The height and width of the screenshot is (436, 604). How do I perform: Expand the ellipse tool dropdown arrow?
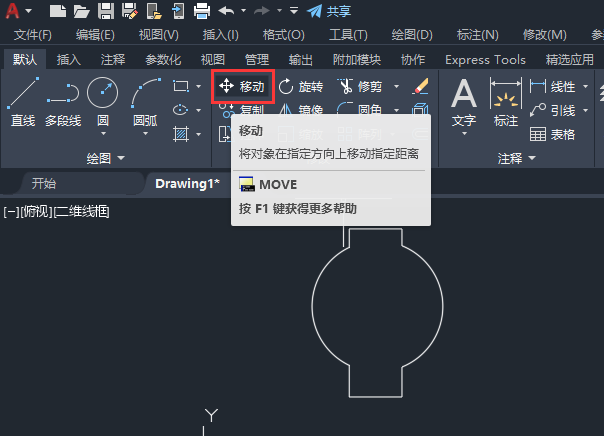pos(198,111)
